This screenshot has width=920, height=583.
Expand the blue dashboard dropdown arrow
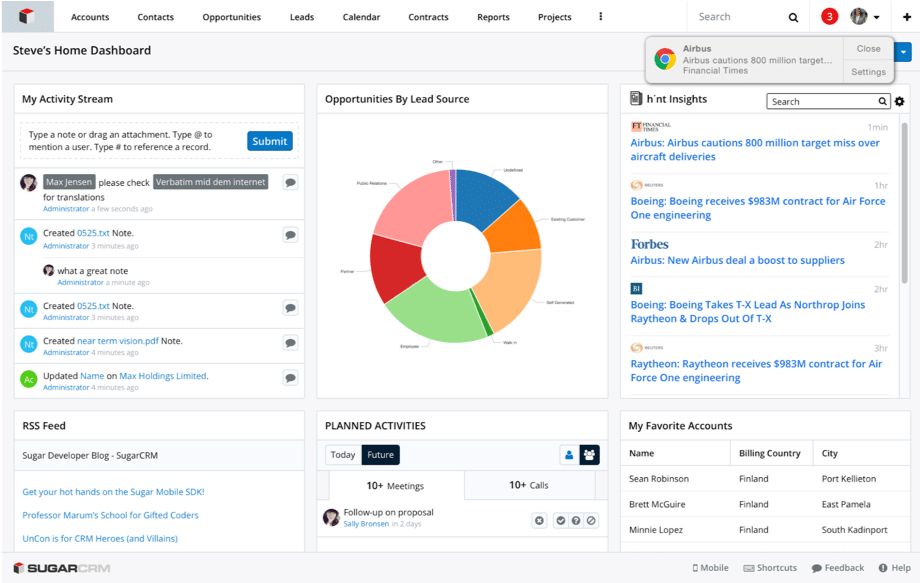coord(903,52)
